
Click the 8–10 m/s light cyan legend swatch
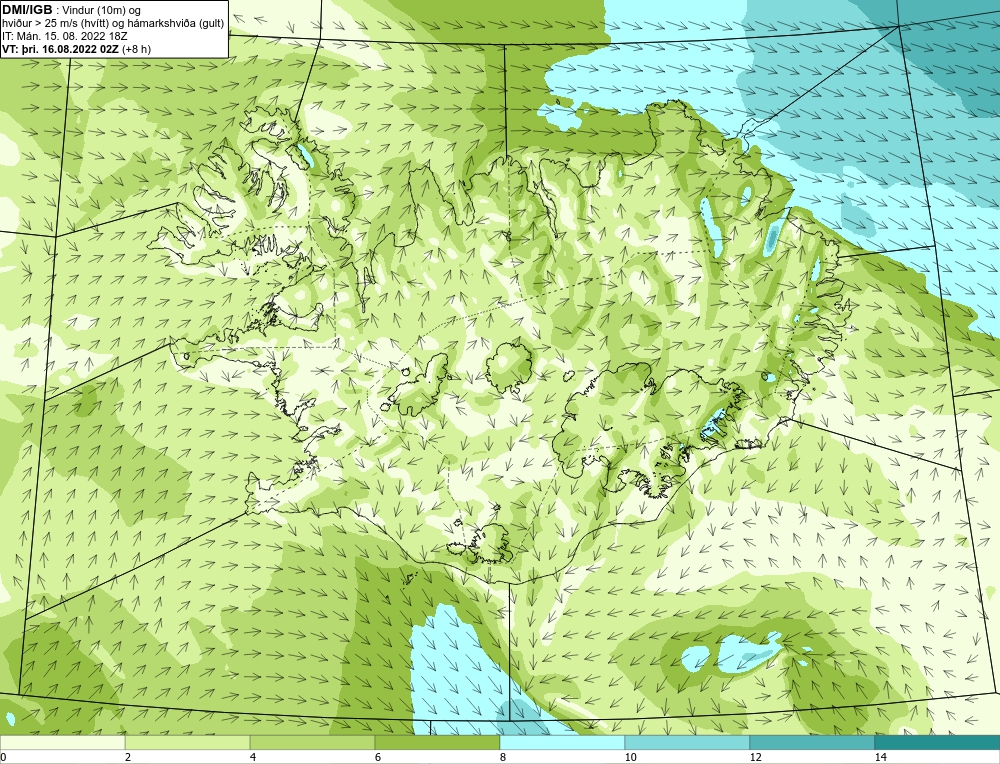coord(562,742)
